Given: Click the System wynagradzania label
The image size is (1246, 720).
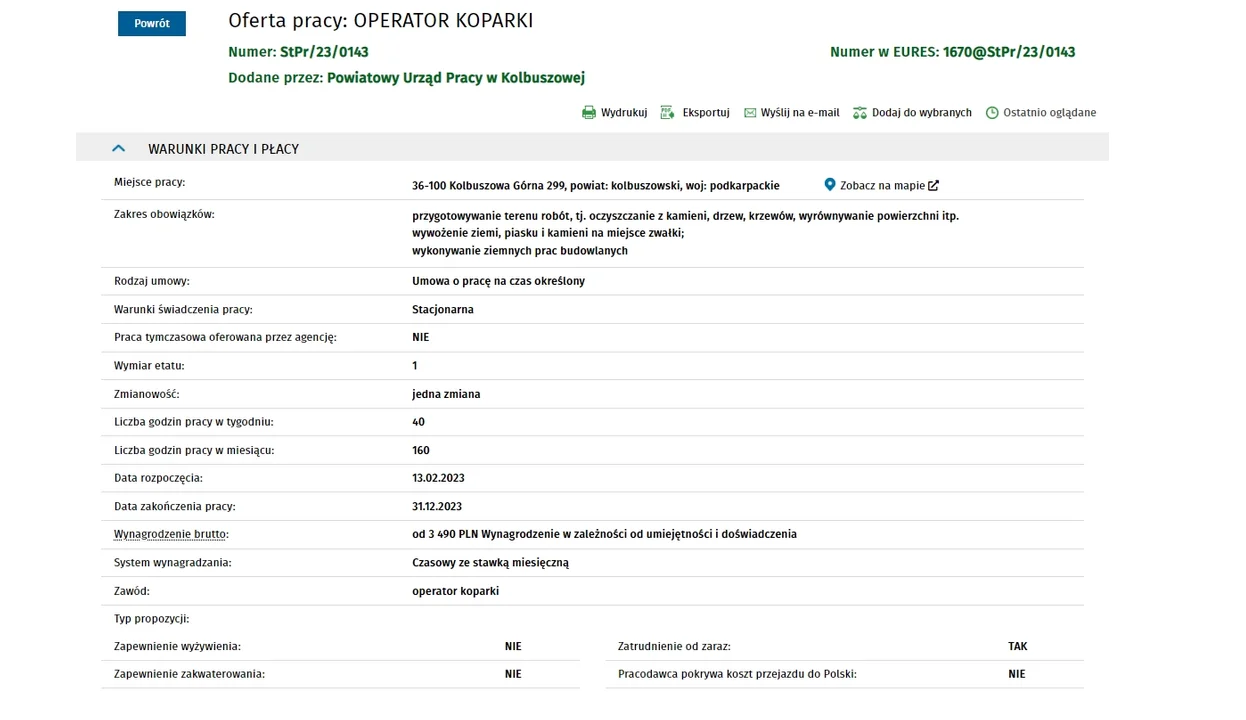Looking at the screenshot, I should point(172,563).
